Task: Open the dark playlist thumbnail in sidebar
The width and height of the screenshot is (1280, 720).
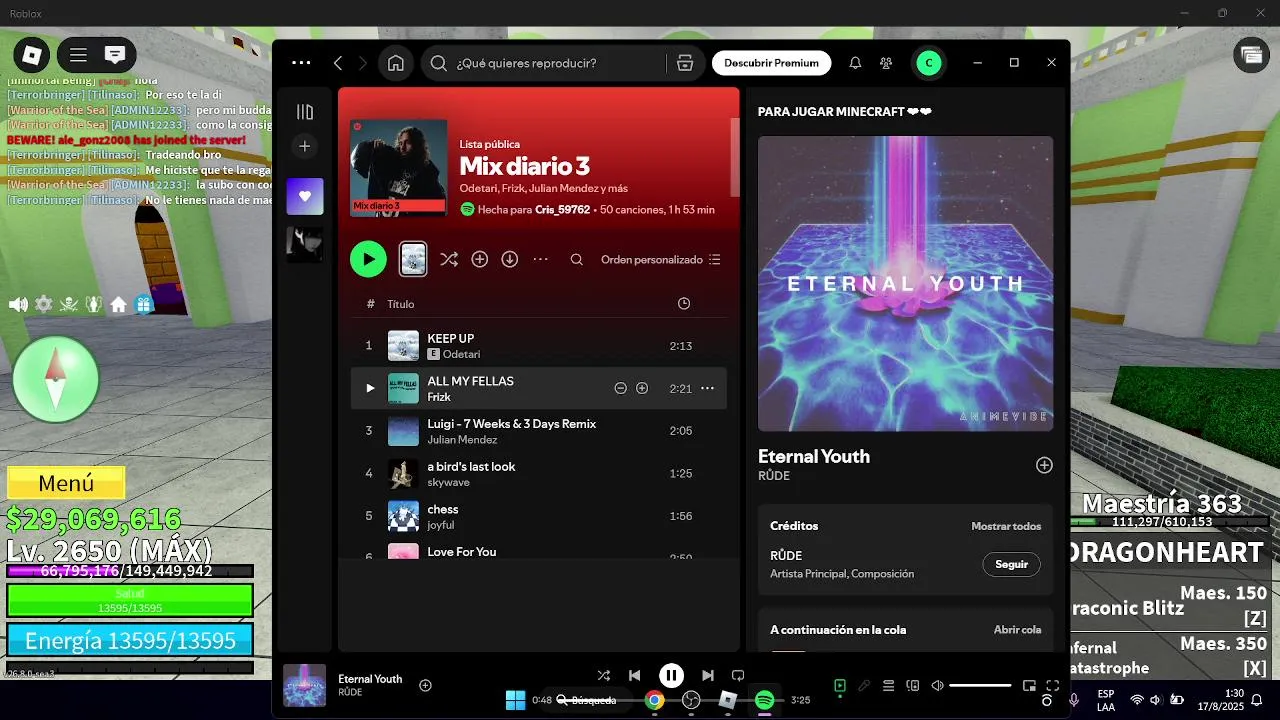Action: 305,244
